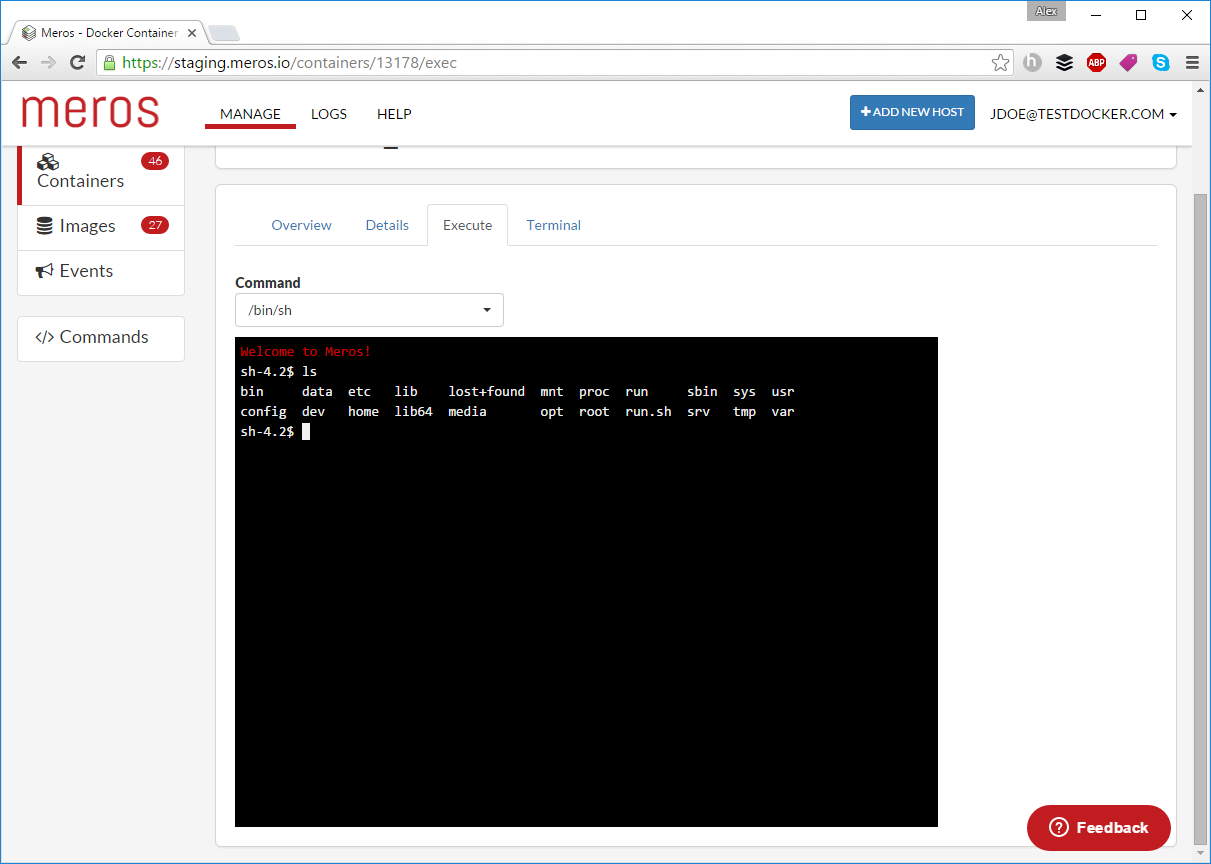Screen dimensions: 1211x864
Task: Select the Execute tab
Action: pos(467,225)
